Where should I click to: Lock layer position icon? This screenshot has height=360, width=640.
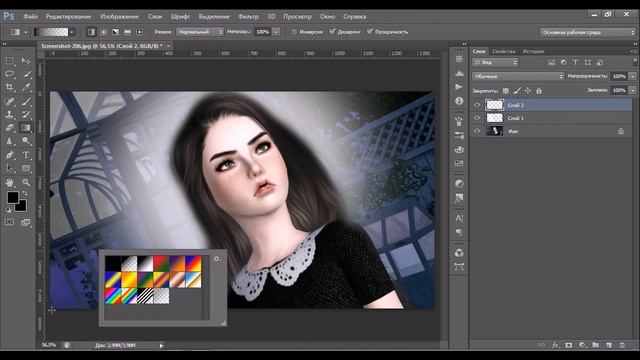528,91
